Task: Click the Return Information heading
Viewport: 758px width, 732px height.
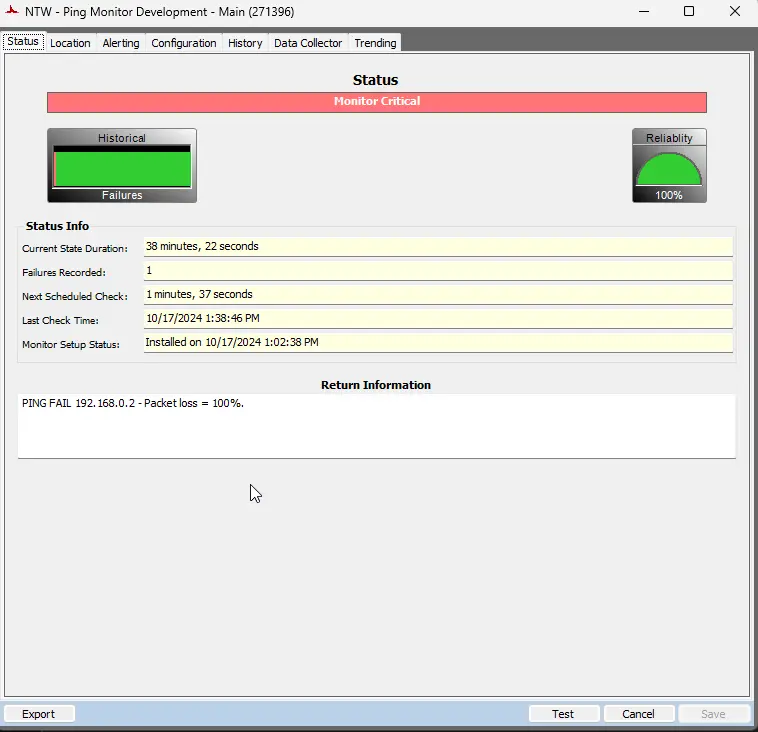Action: 376,385
